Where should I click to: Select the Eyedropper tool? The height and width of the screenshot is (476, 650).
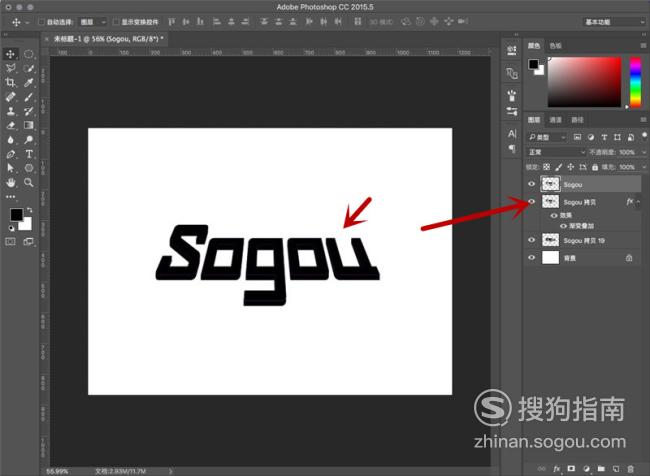[x=28, y=83]
